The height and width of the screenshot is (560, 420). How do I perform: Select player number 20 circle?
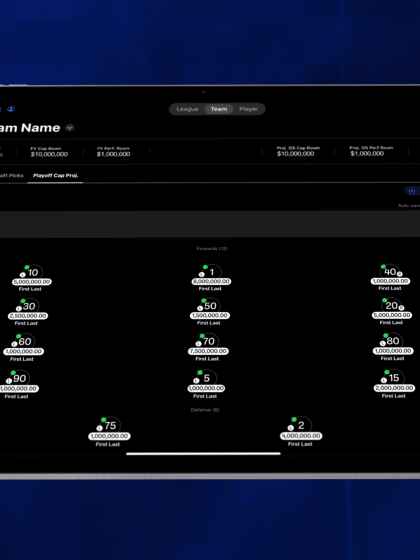click(x=392, y=305)
